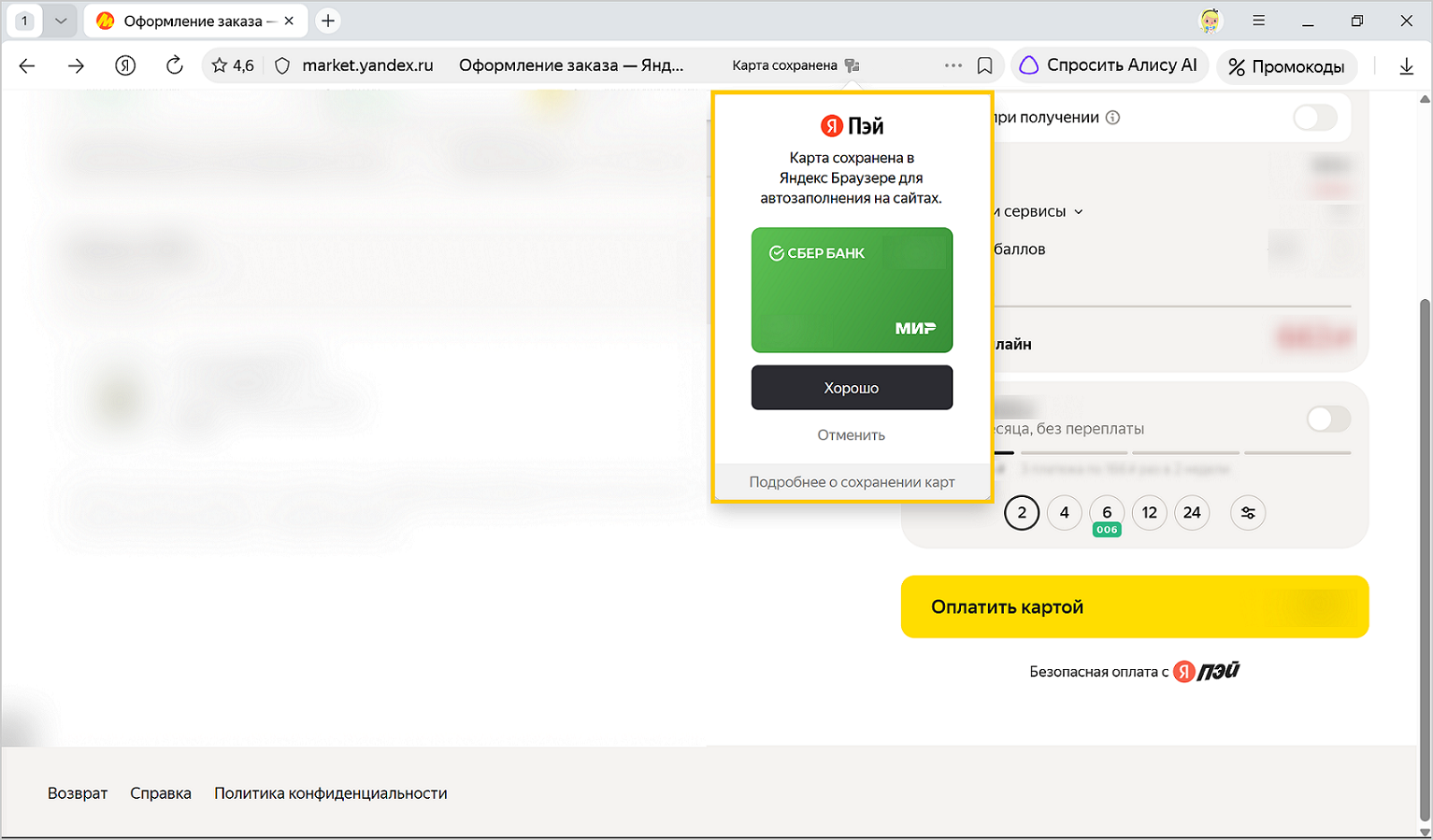Reload the current page

[175, 65]
